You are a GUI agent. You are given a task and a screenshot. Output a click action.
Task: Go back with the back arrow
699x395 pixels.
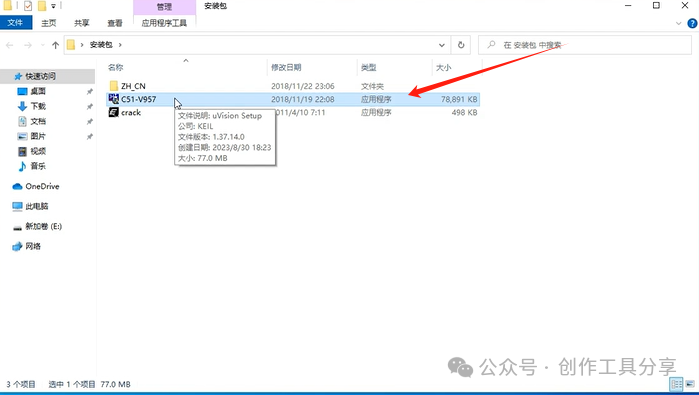click(x=10, y=45)
